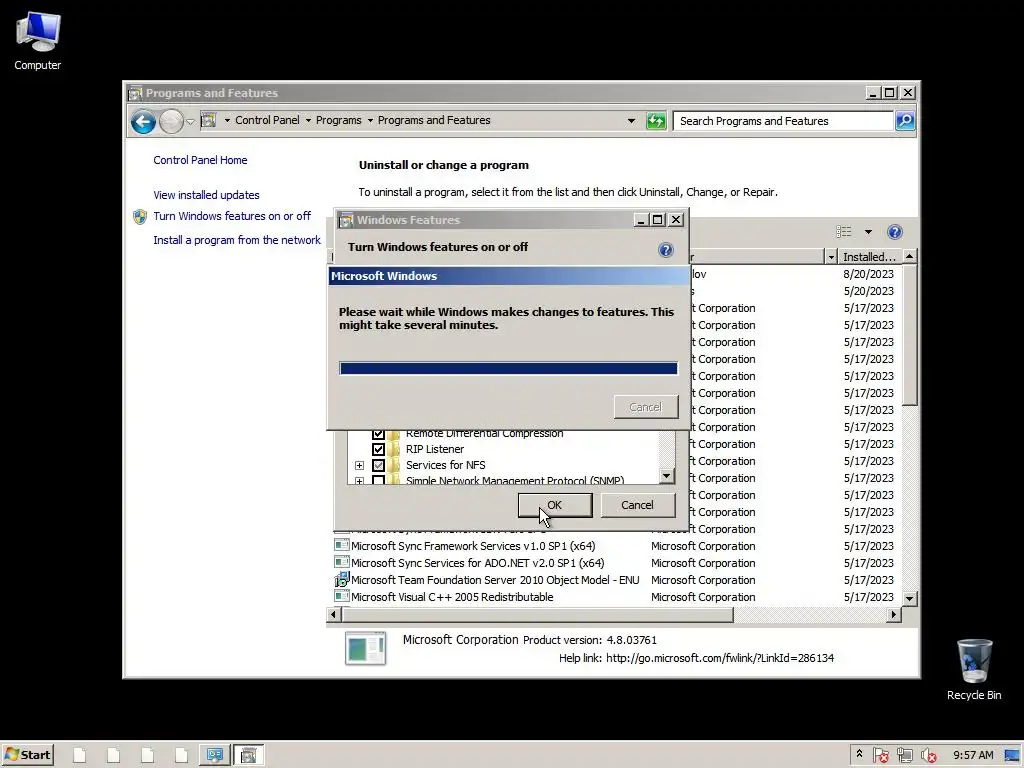Click shield icon beside Turn Windows features
Image resolution: width=1024 pixels, height=768 pixels.
click(140, 217)
